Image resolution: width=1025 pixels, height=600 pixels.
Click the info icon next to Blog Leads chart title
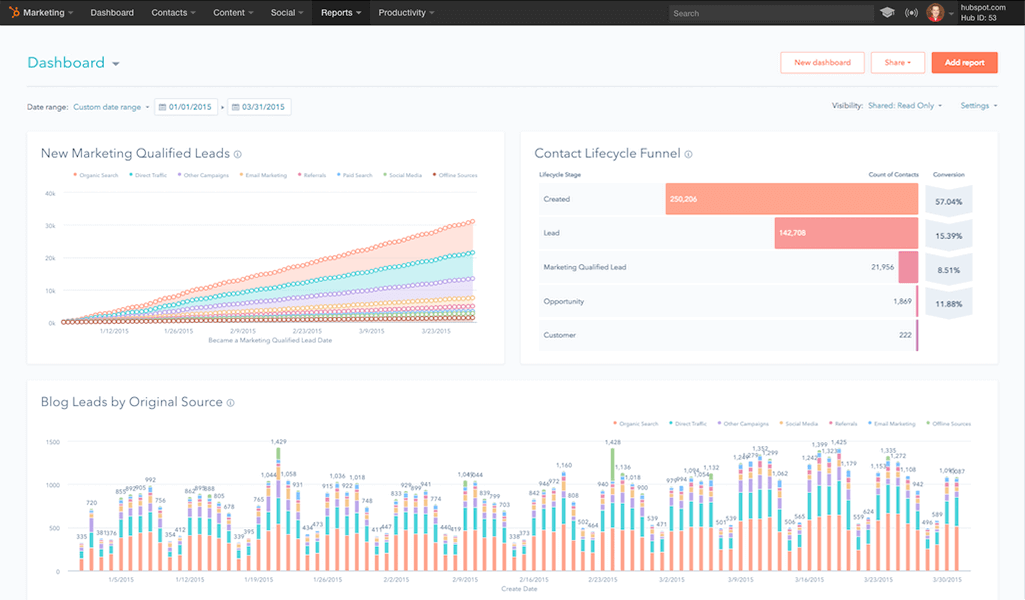pyautogui.click(x=230, y=401)
